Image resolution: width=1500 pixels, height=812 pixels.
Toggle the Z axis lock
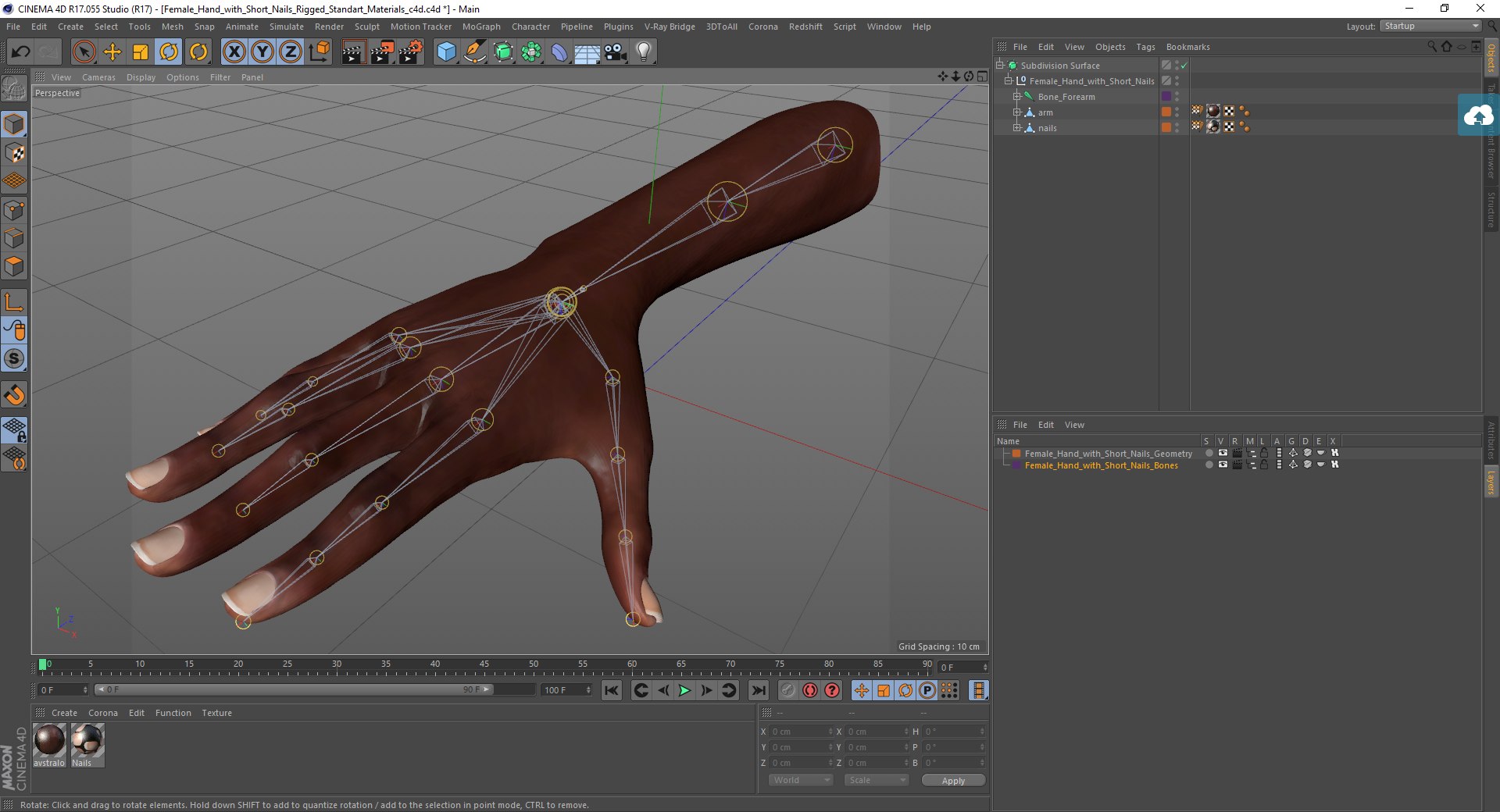[x=290, y=52]
